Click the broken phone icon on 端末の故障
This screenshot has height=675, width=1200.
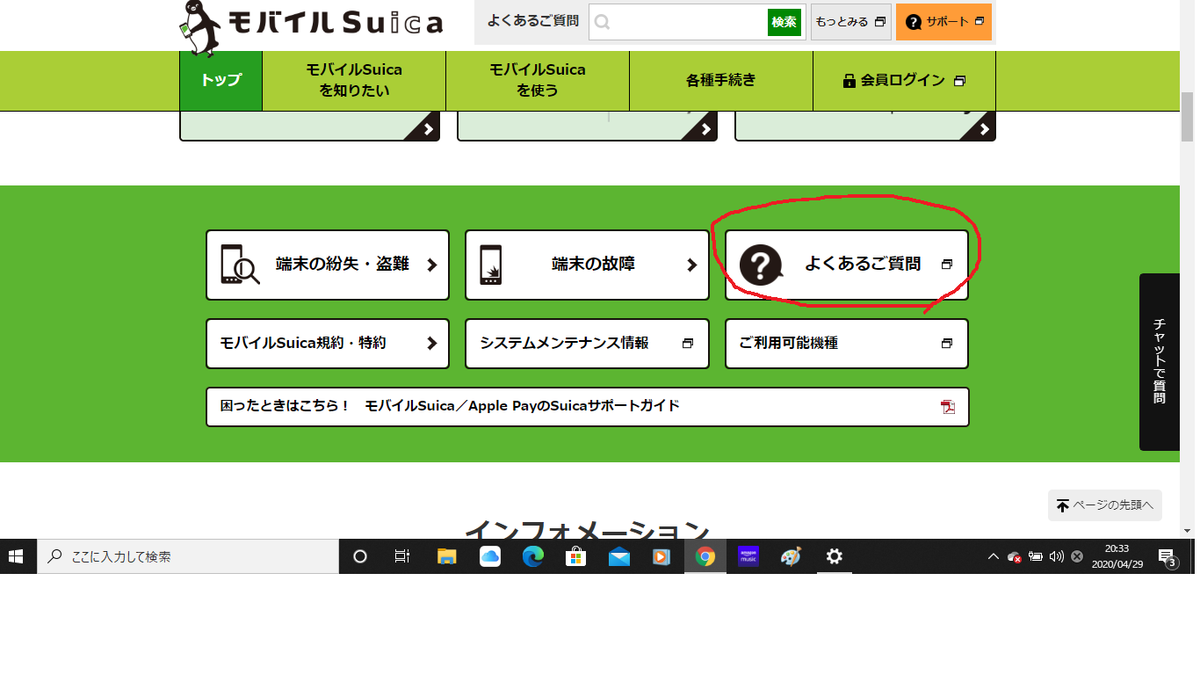tap(491, 265)
